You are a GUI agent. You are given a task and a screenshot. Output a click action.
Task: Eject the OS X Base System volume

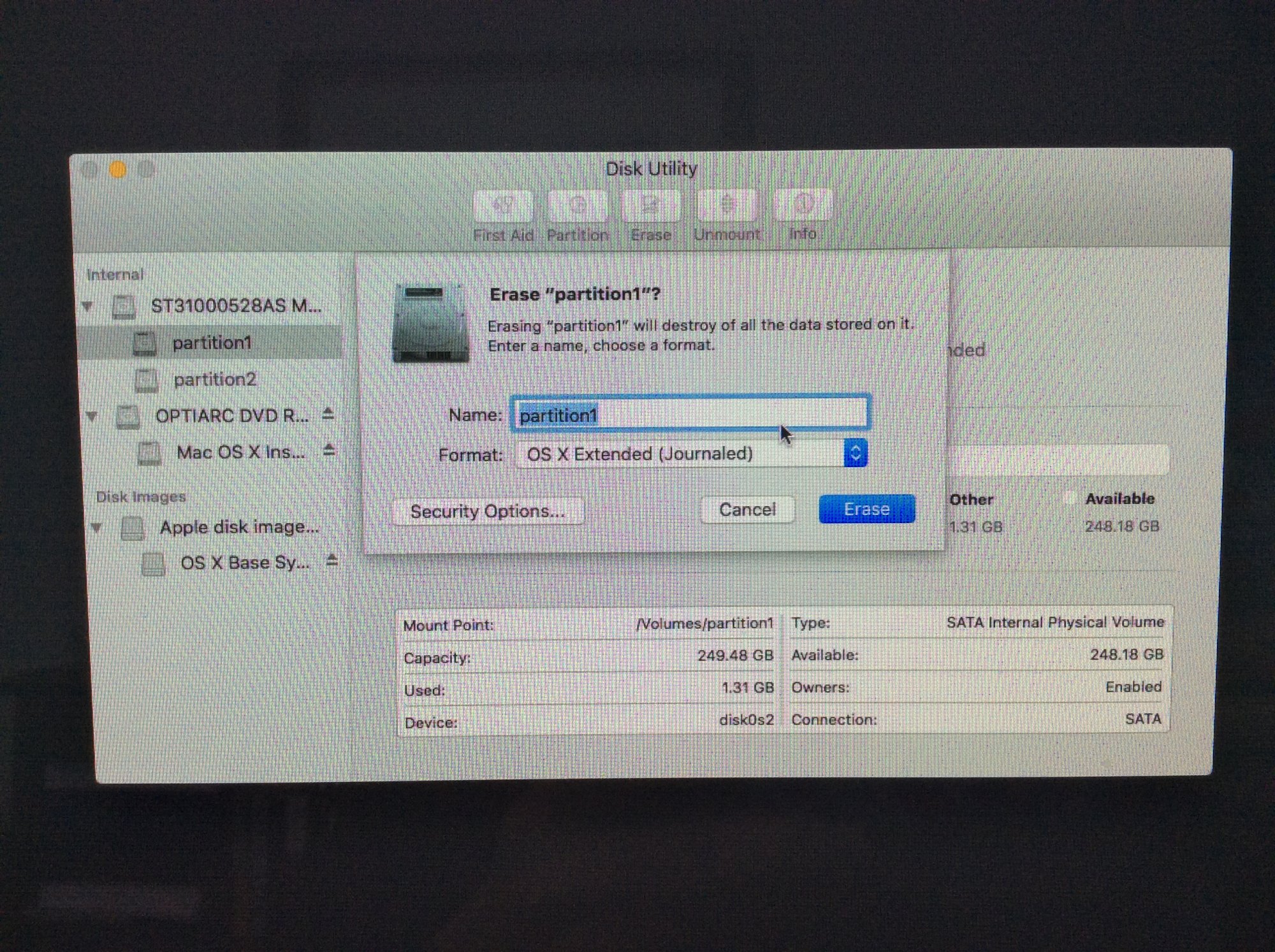click(x=331, y=561)
